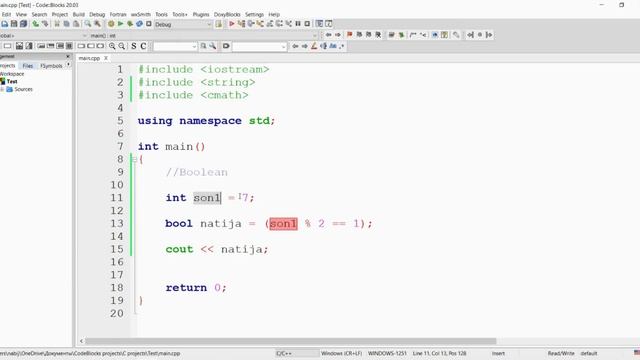Open the wxSmith menu
The image size is (640, 360).
coord(141,14)
